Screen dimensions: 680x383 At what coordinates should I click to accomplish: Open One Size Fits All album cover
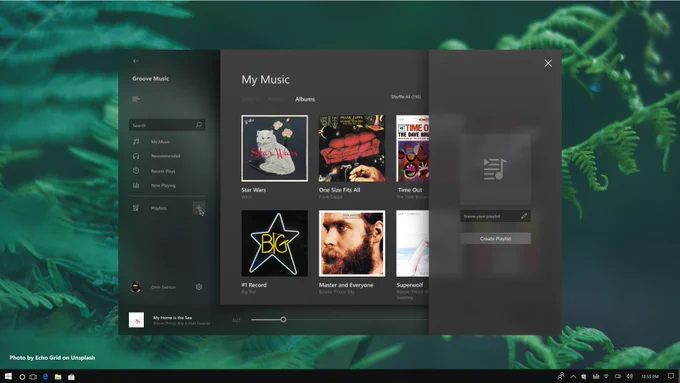[352, 148]
